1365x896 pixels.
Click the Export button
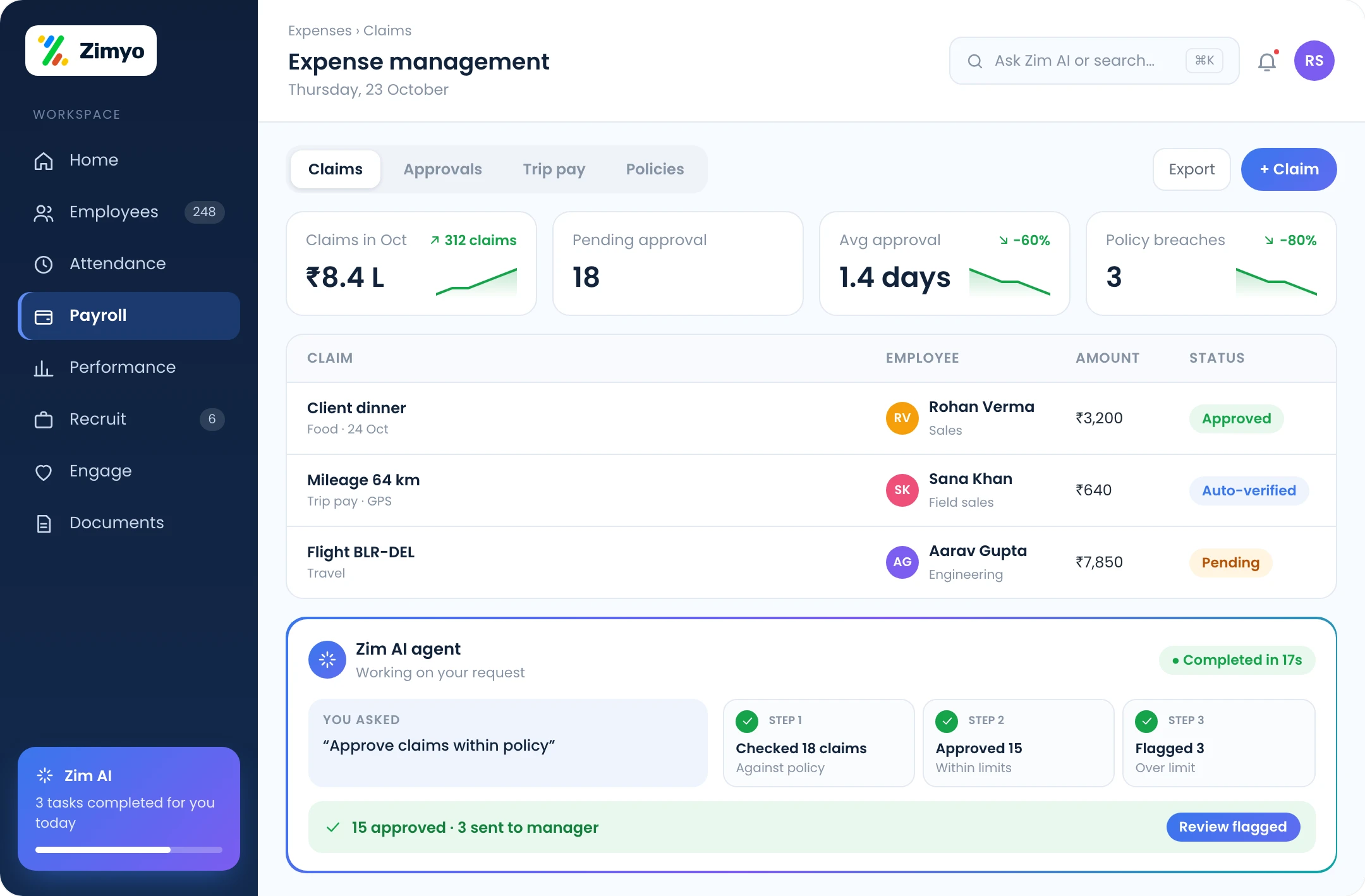click(x=1192, y=169)
